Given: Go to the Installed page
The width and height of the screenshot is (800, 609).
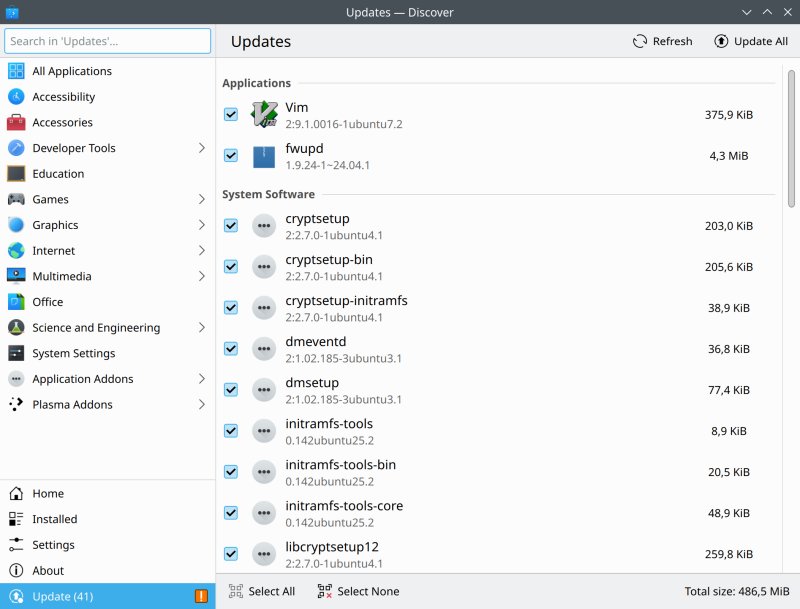Looking at the screenshot, I should pos(54,519).
